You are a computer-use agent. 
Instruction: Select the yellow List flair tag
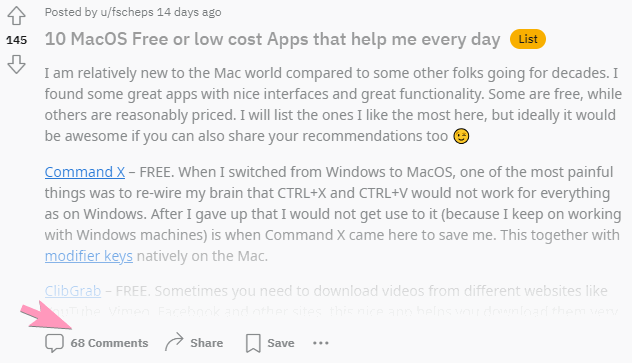pos(528,39)
